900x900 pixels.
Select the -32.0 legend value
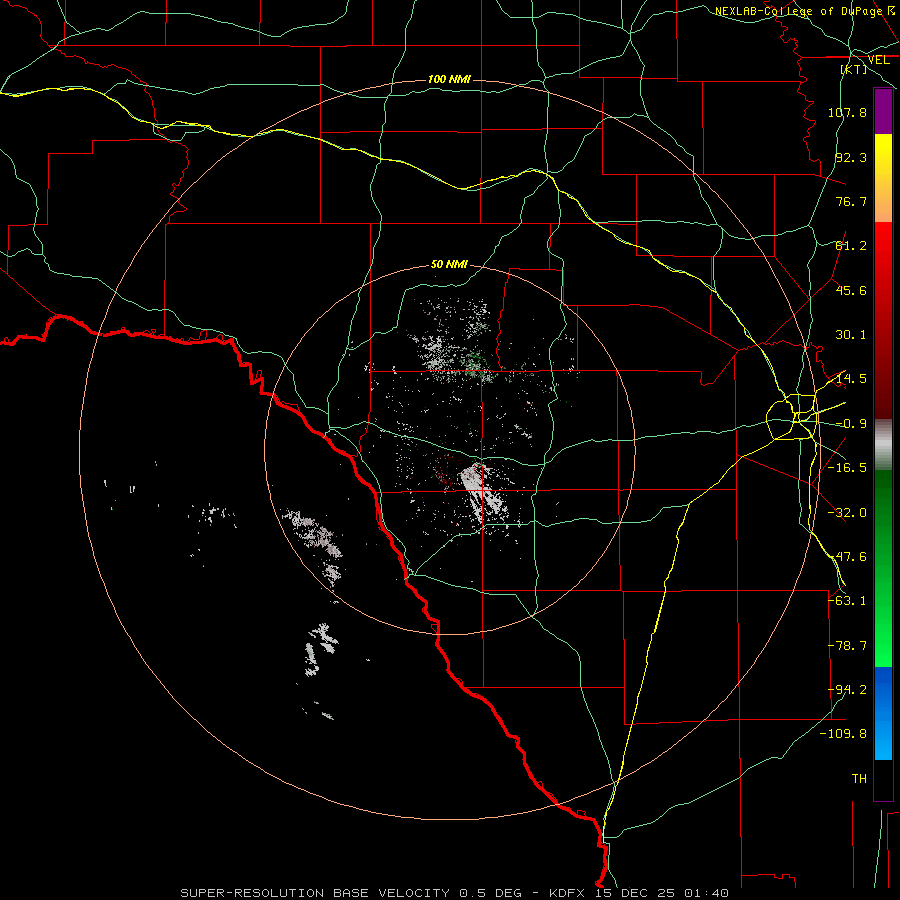[847, 513]
